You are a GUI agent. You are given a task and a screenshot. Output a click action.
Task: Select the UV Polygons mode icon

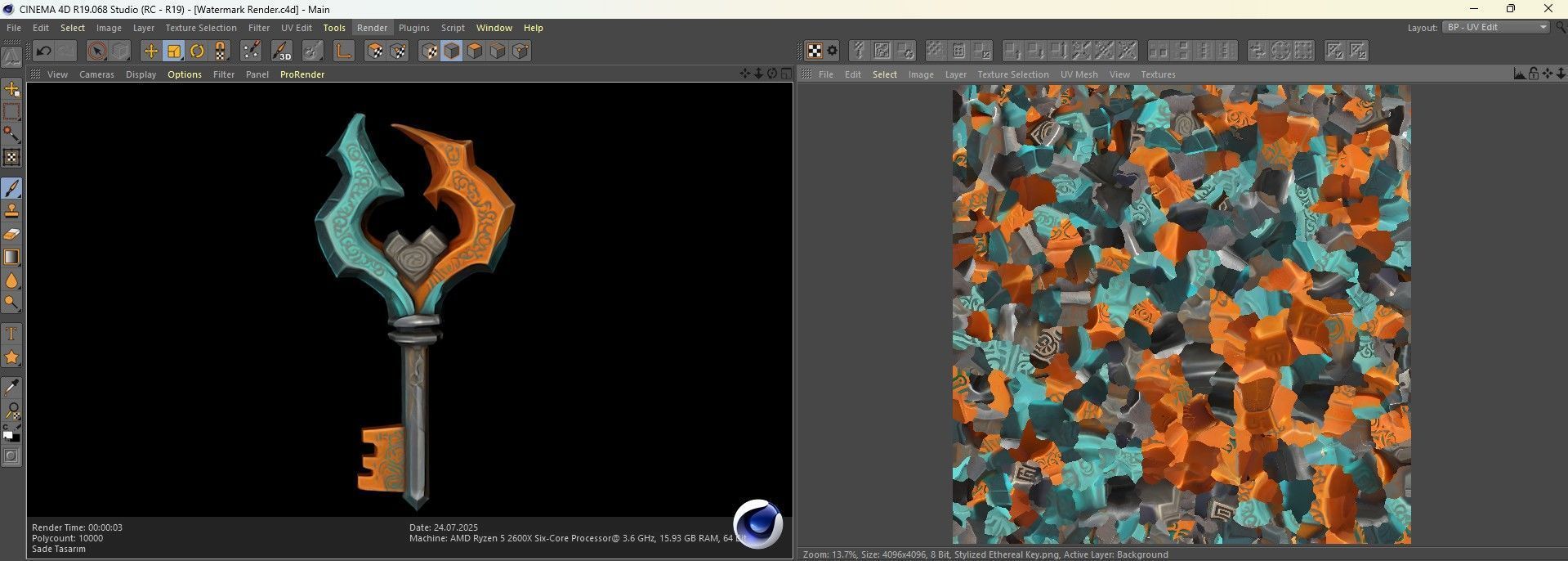[375, 52]
